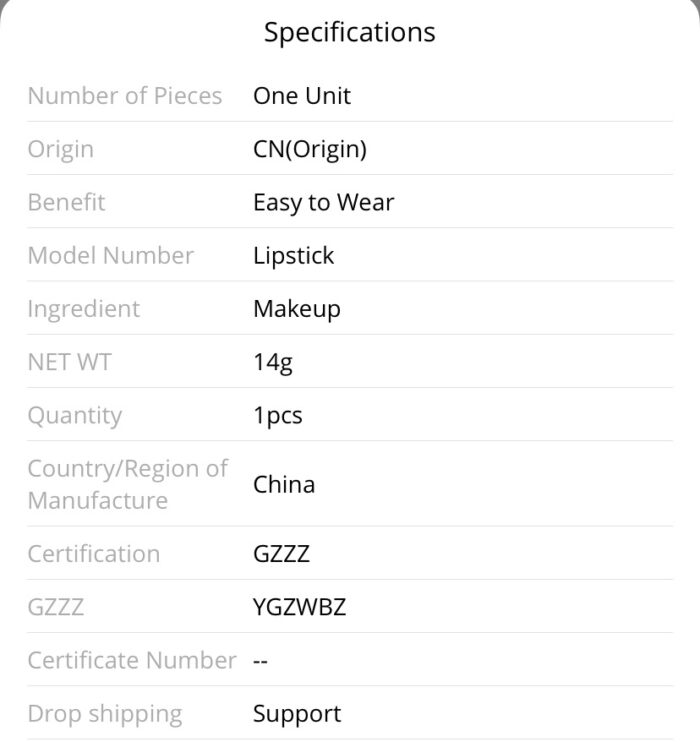Screen dimensions: 700x742
Task: Tap the 1pcs quantity value
Action: pyautogui.click(x=277, y=415)
